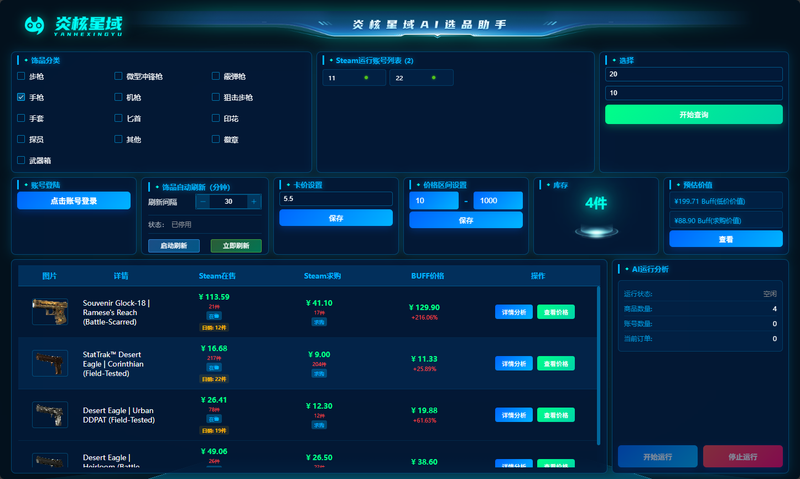Decrease refresh interval with the minus button

tap(203, 201)
